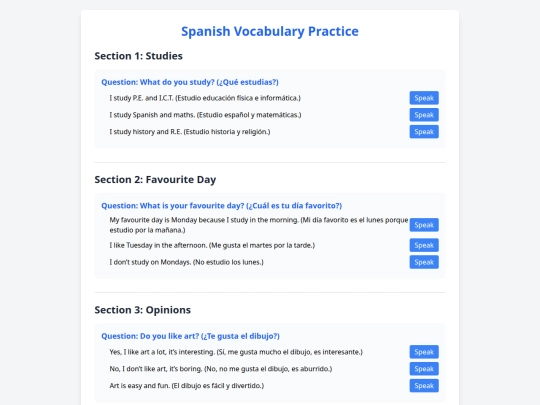Click Speak for 'I like Tuesday in the afternoon'

[x=424, y=245]
